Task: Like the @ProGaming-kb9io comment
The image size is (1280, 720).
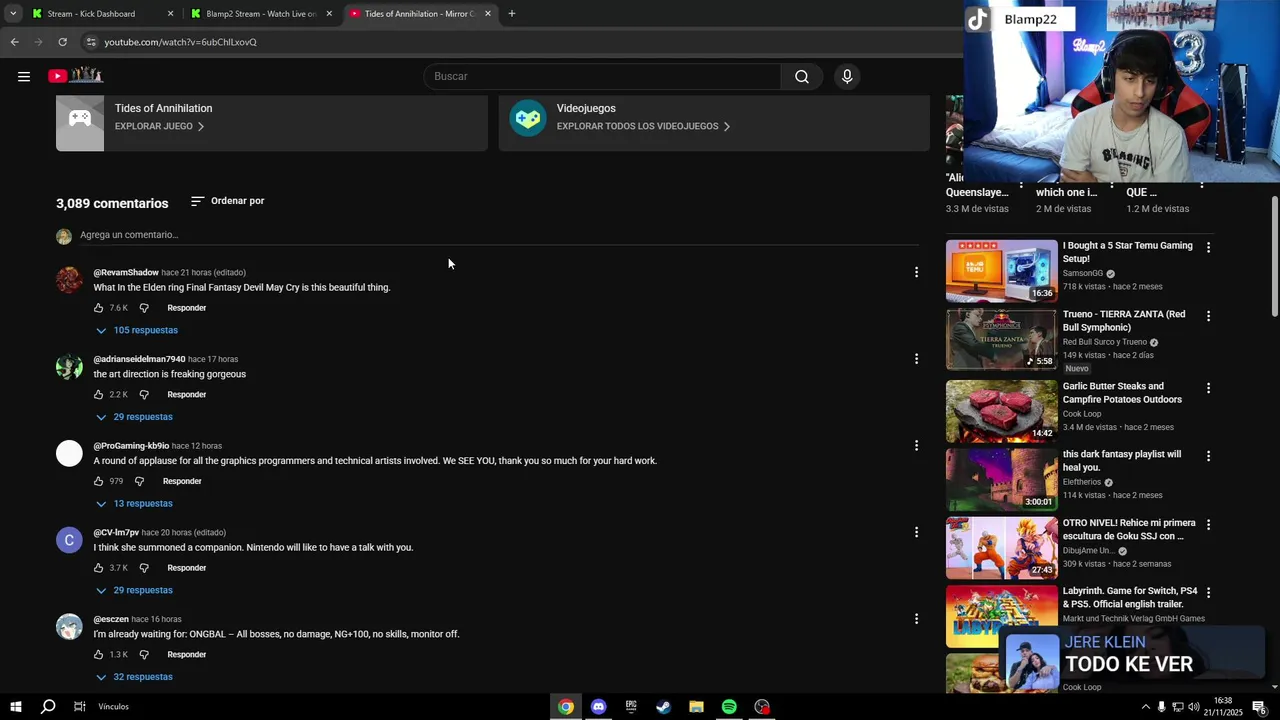Action: (x=98, y=481)
